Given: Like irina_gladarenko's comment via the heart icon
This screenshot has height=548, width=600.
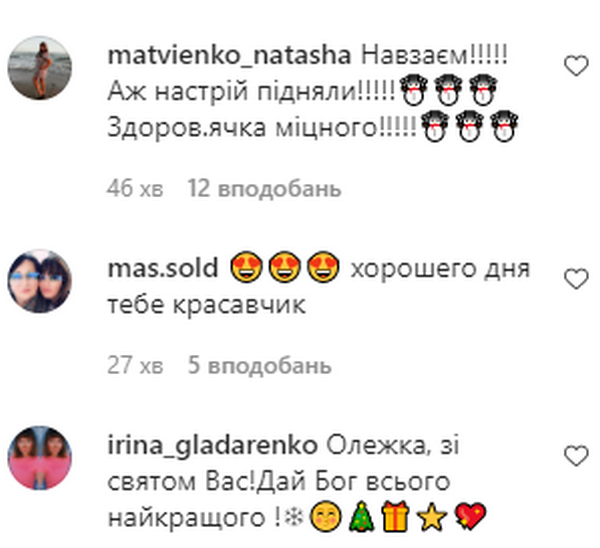Looking at the screenshot, I should coord(576,455).
